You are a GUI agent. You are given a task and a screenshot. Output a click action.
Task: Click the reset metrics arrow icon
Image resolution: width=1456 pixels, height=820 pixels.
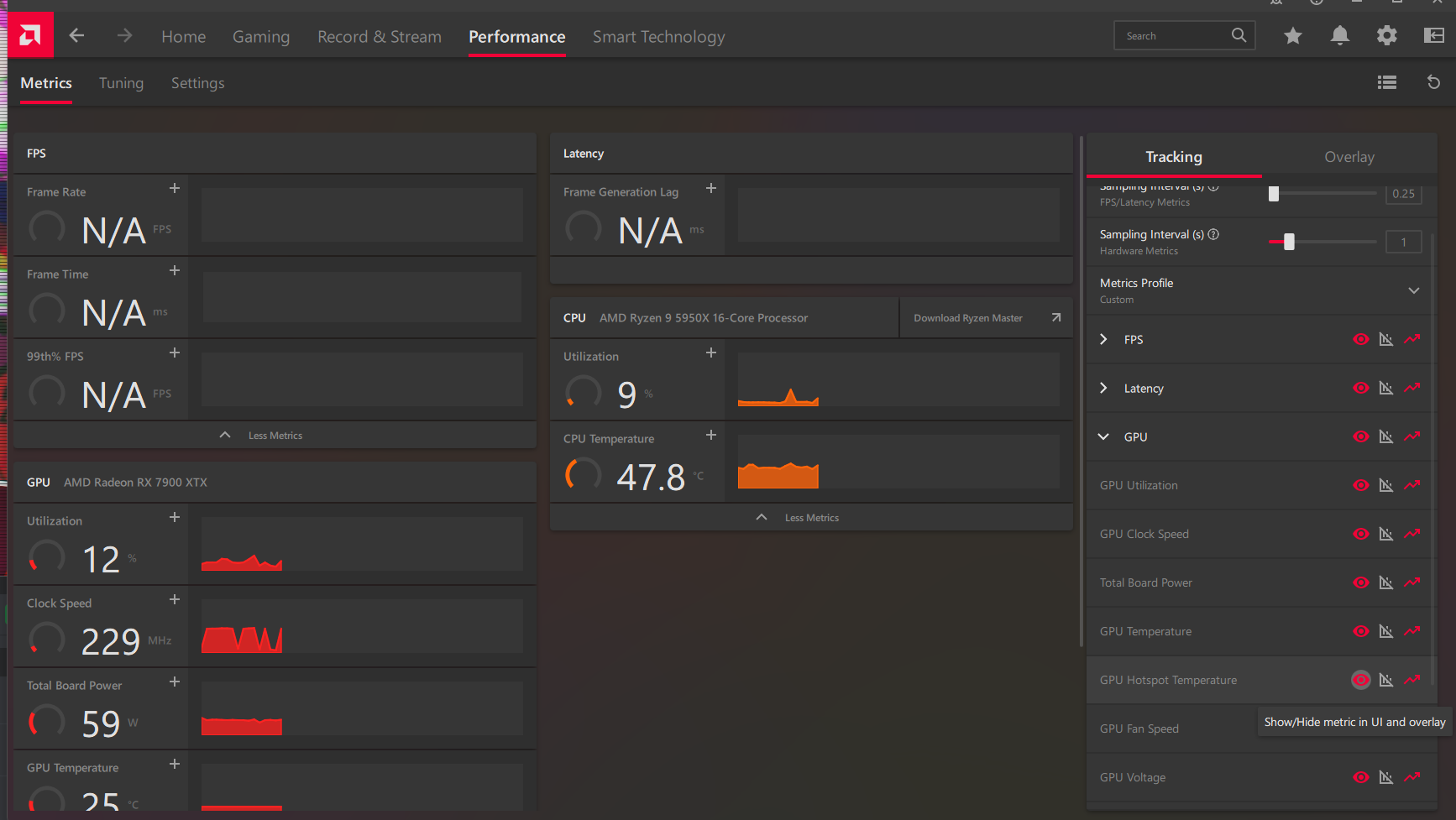[1434, 82]
